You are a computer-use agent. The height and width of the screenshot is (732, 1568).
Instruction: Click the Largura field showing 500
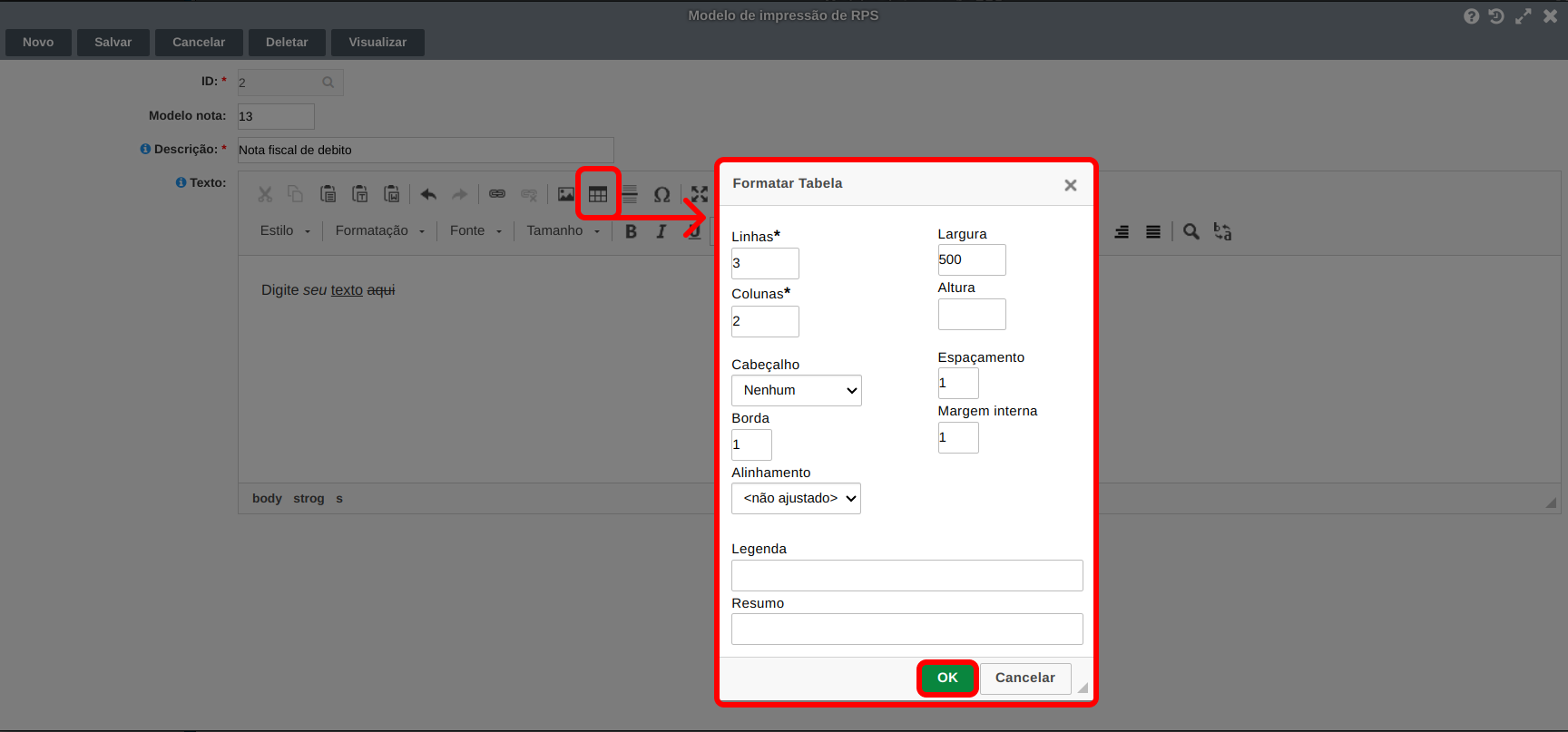972,259
